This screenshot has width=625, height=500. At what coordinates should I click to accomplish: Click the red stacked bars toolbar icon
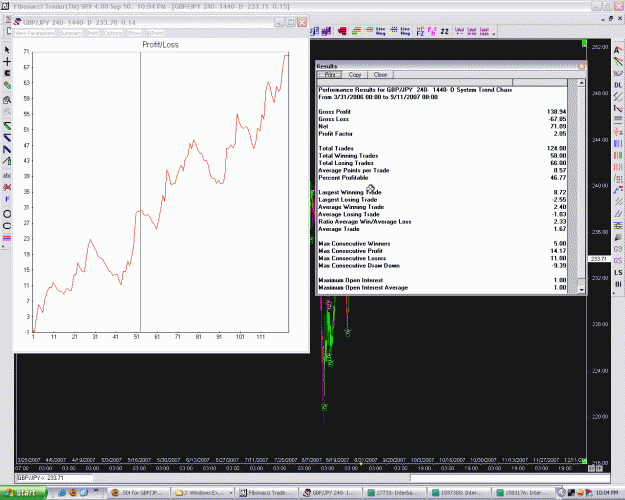[x=342, y=31]
